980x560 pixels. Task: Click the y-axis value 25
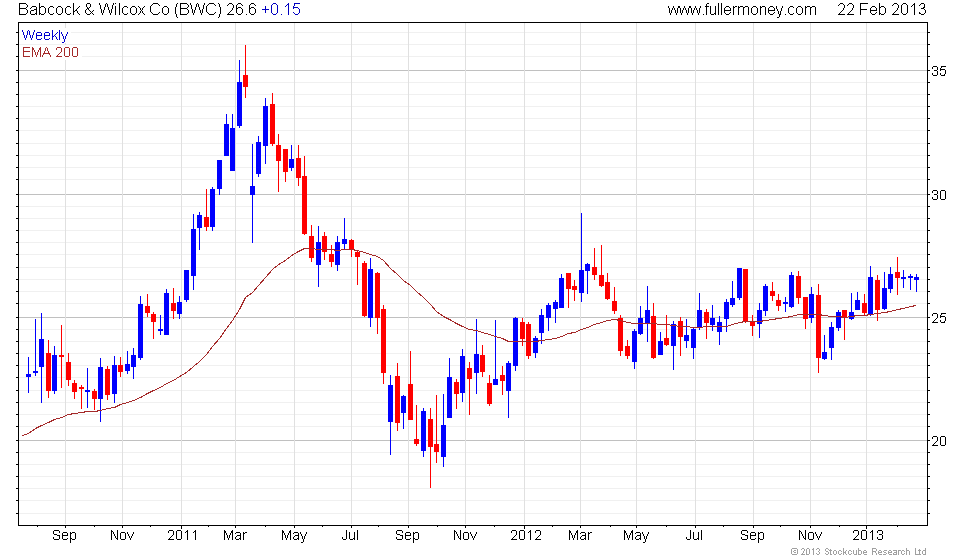click(939, 318)
